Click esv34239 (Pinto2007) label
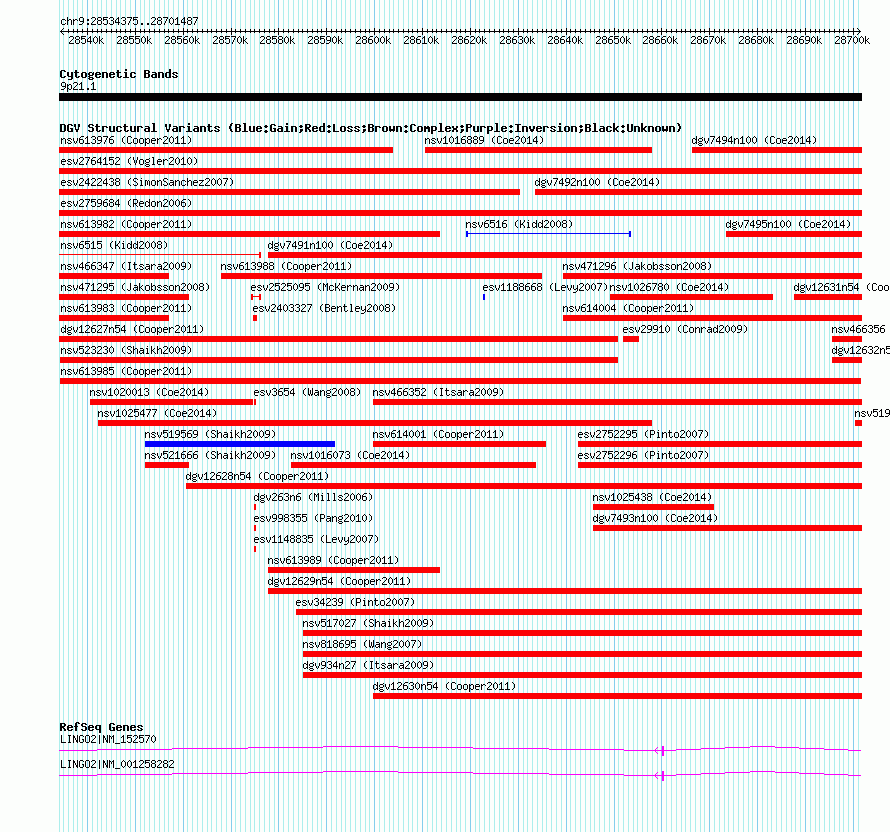The image size is (890, 832). click(355, 602)
